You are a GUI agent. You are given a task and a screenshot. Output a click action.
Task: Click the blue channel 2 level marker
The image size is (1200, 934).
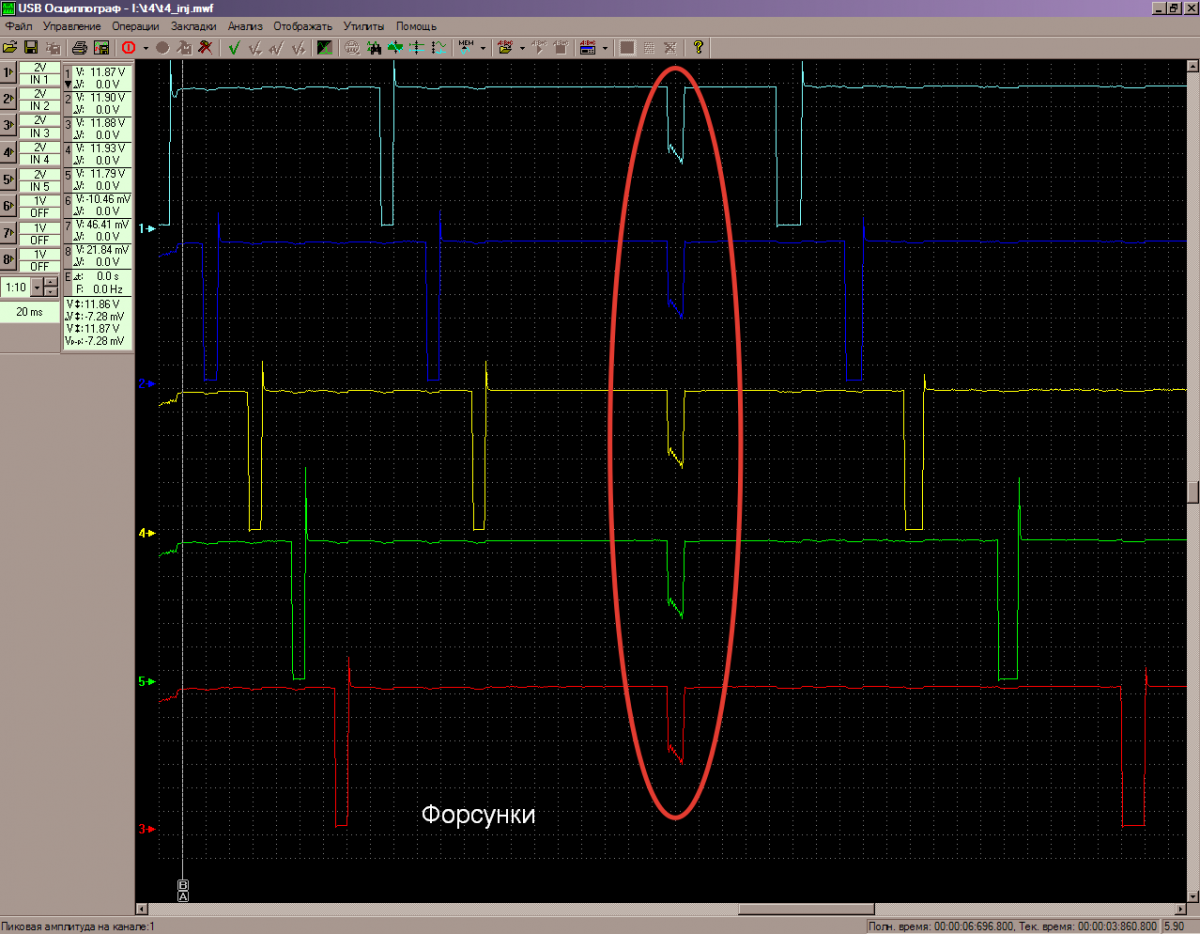(146, 383)
